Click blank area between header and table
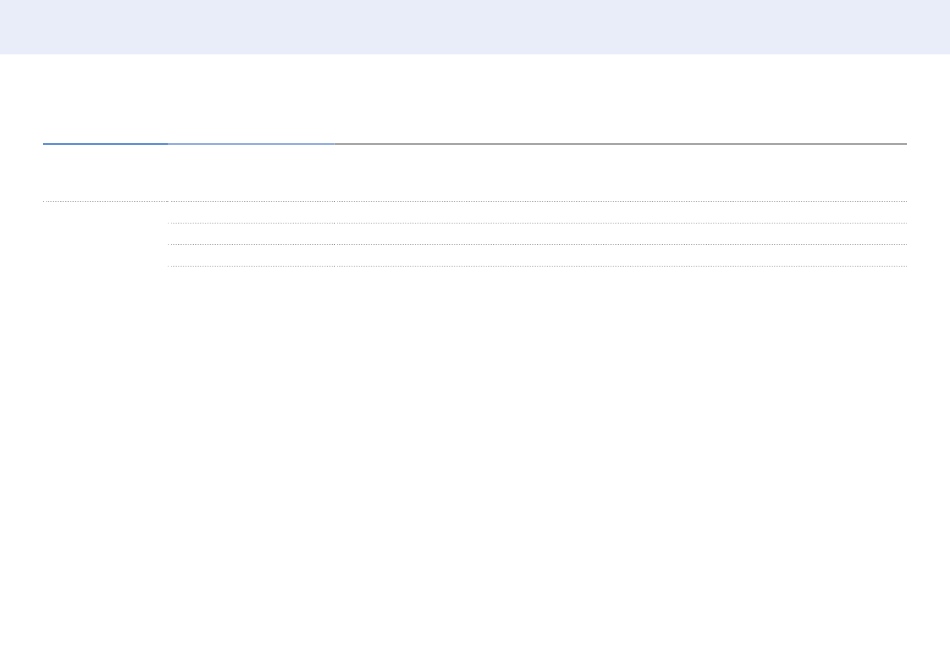Image resolution: width=950 pixels, height=672 pixels. click(x=475, y=98)
